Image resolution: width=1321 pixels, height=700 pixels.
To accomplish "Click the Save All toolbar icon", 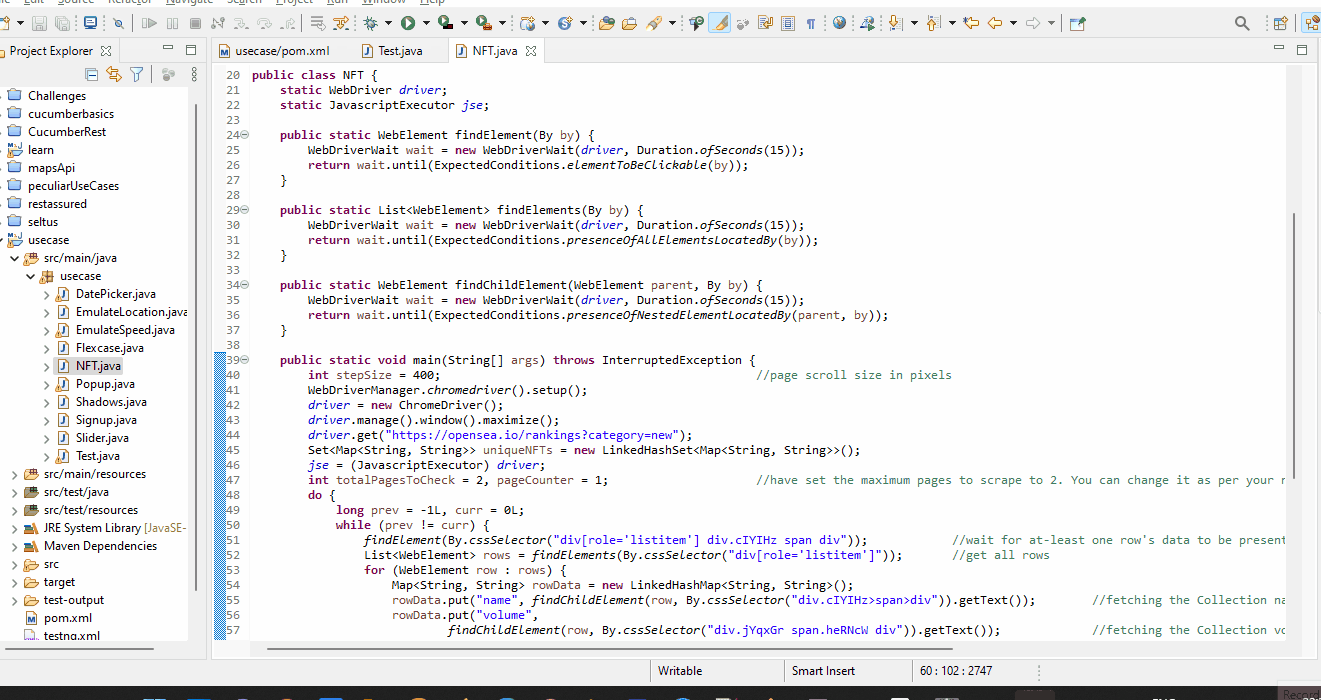I will (x=62, y=23).
